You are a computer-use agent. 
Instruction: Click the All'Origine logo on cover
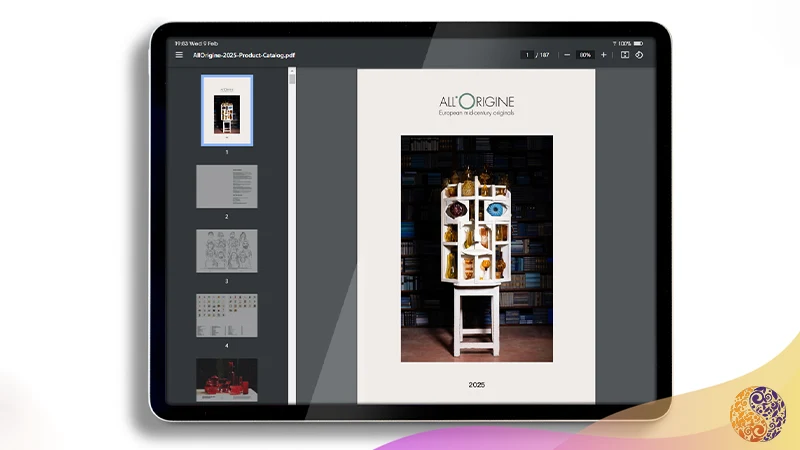pyautogui.click(x=477, y=101)
